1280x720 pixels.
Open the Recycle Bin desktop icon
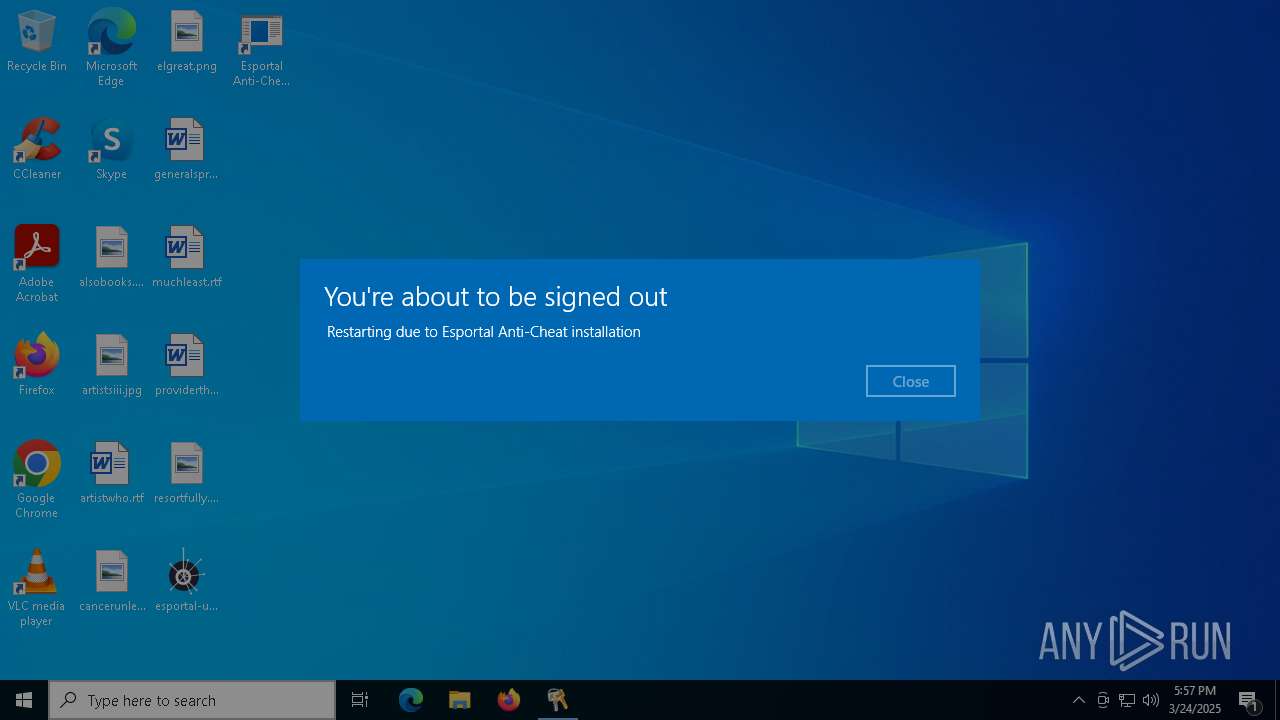click(37, 43)
